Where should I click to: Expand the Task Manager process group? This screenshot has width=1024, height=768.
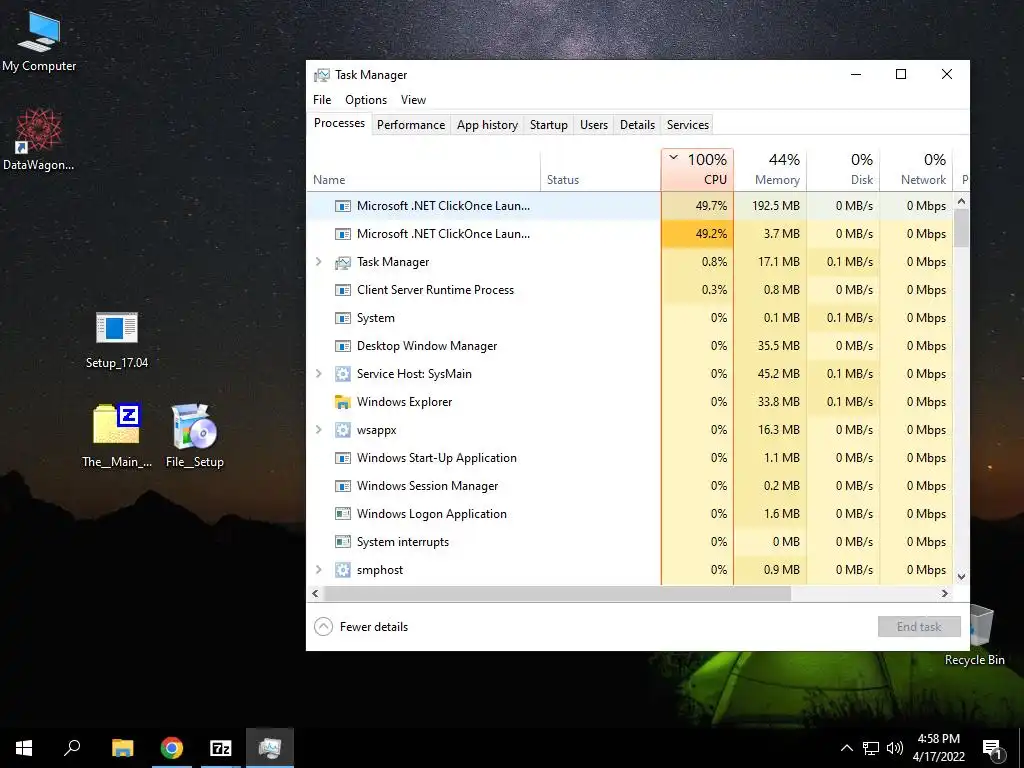coord(319,261)
